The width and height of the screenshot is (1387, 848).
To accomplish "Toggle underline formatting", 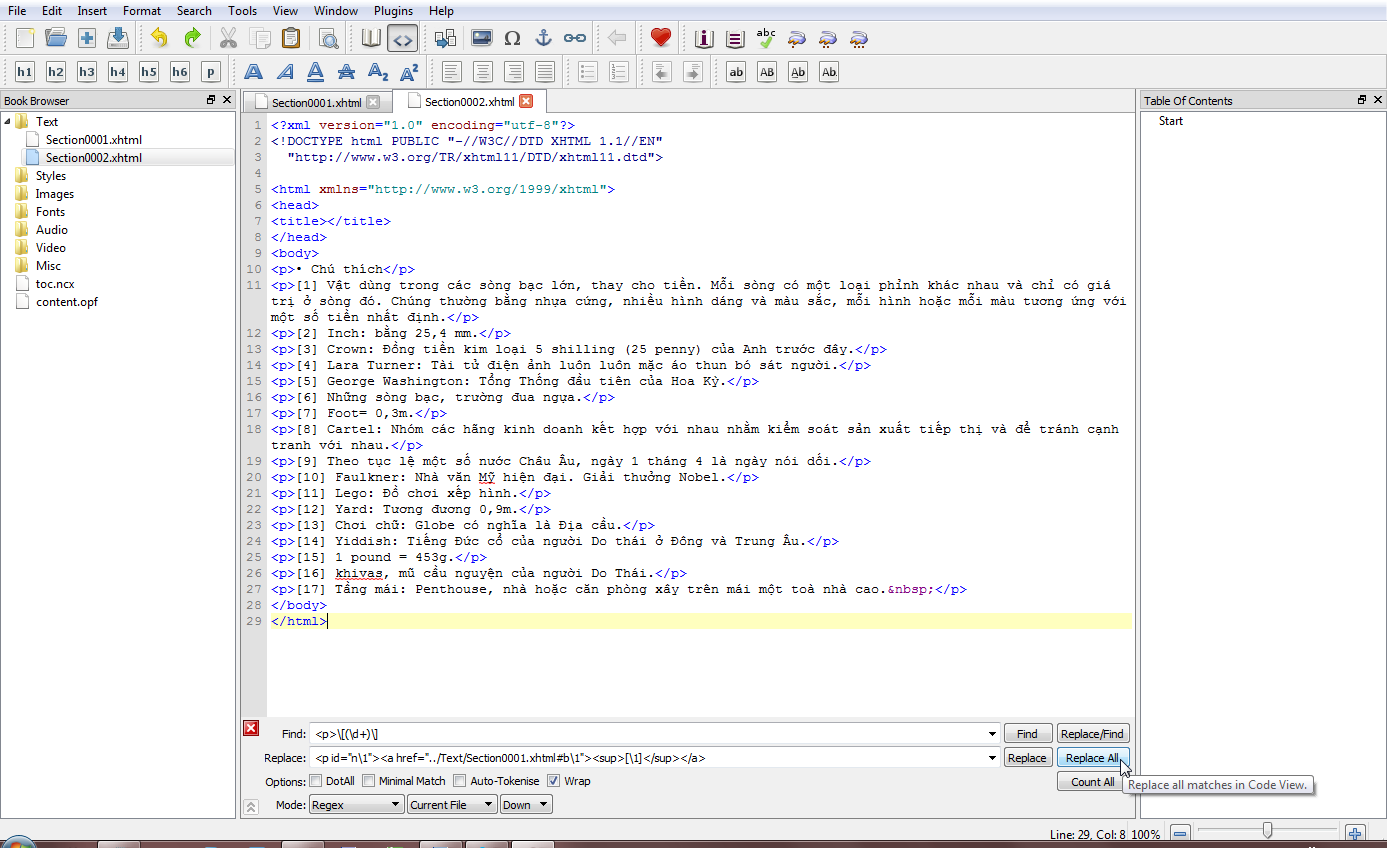I will pos(315,72).
